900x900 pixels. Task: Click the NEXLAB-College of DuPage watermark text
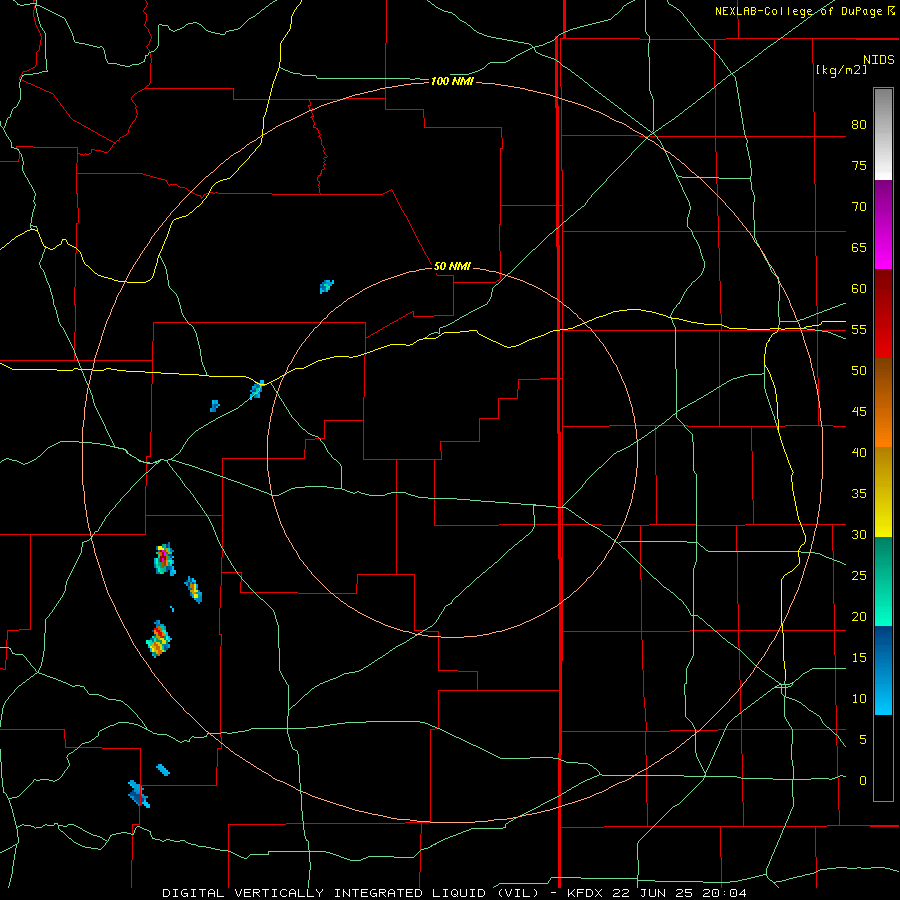[805, 11]
